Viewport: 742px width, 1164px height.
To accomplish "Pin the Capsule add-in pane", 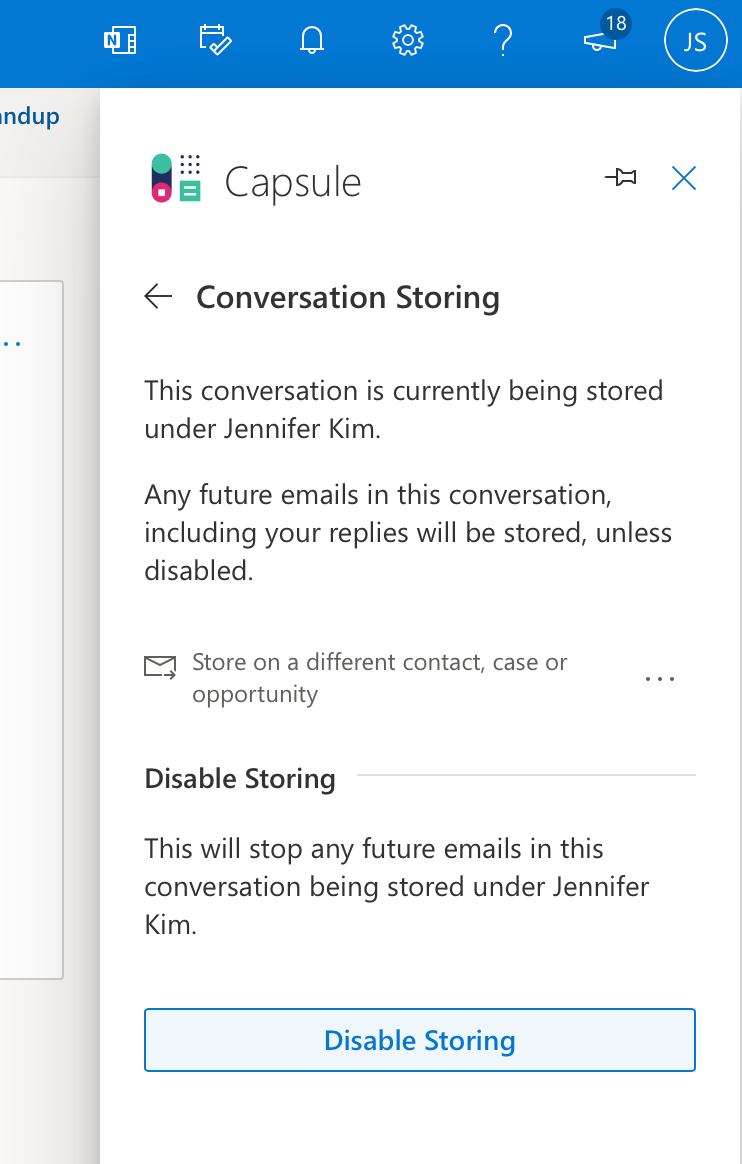I will pyautogui.click(x=620, y=178).
